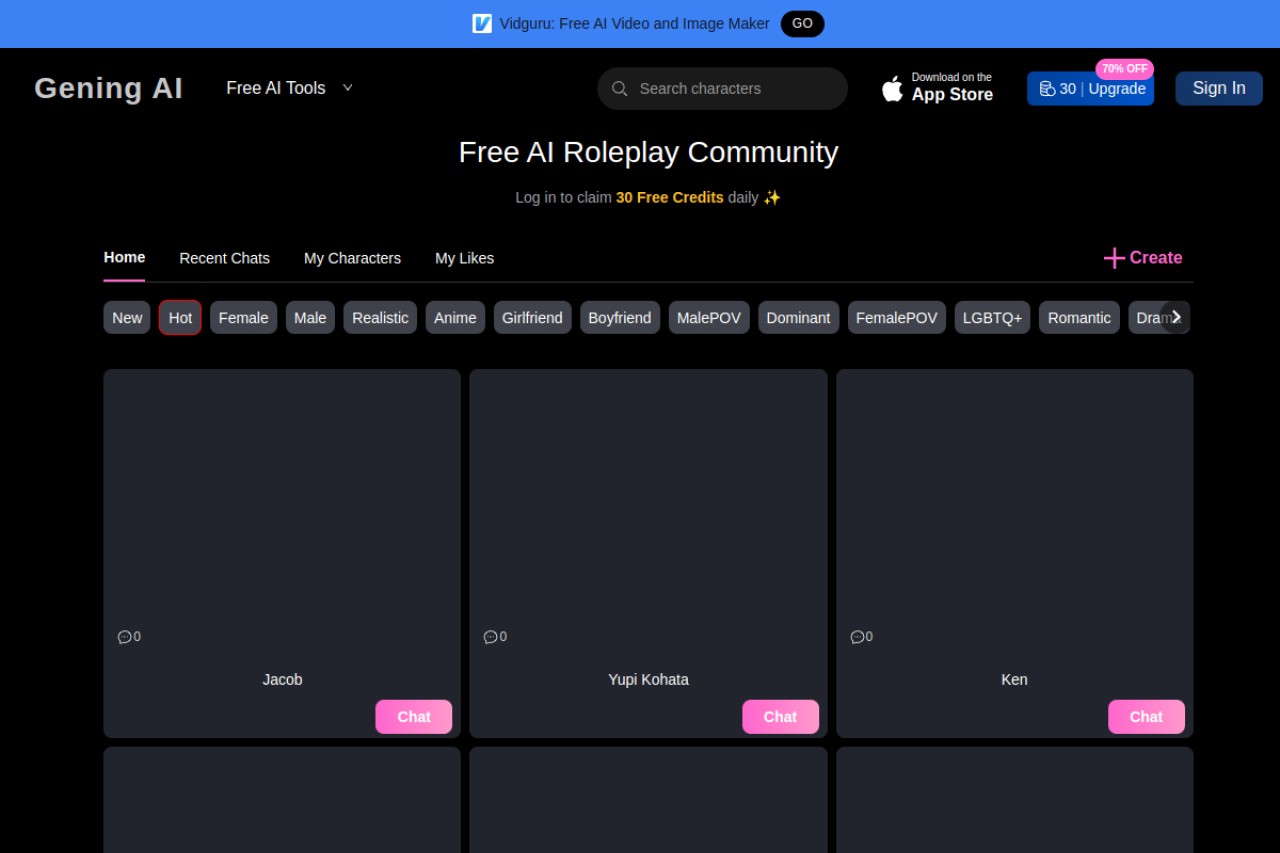This screenshot has height=853, width=1280.
Task: Click the comment count icon on Ken card
Action: click(857, 637)
